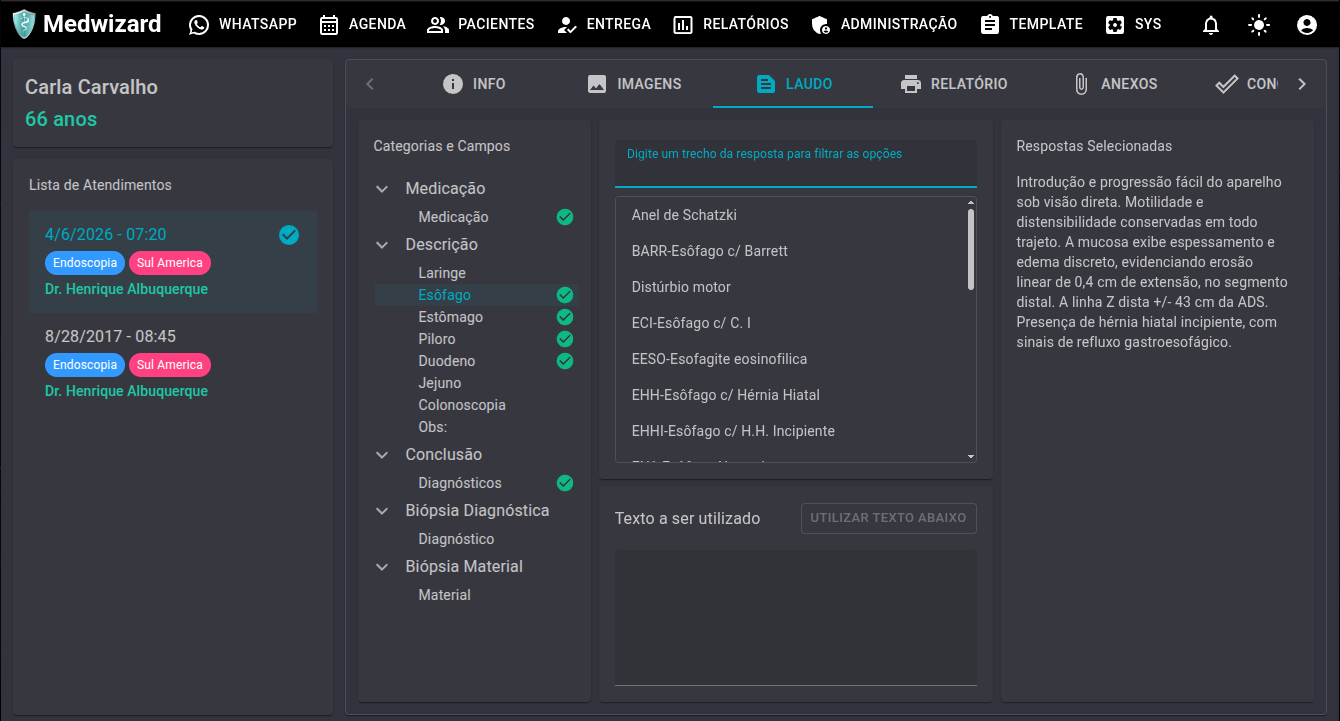Click the options list scrollbar thumb
This screenshot has height=721, width=1340.
pos(971,249)
